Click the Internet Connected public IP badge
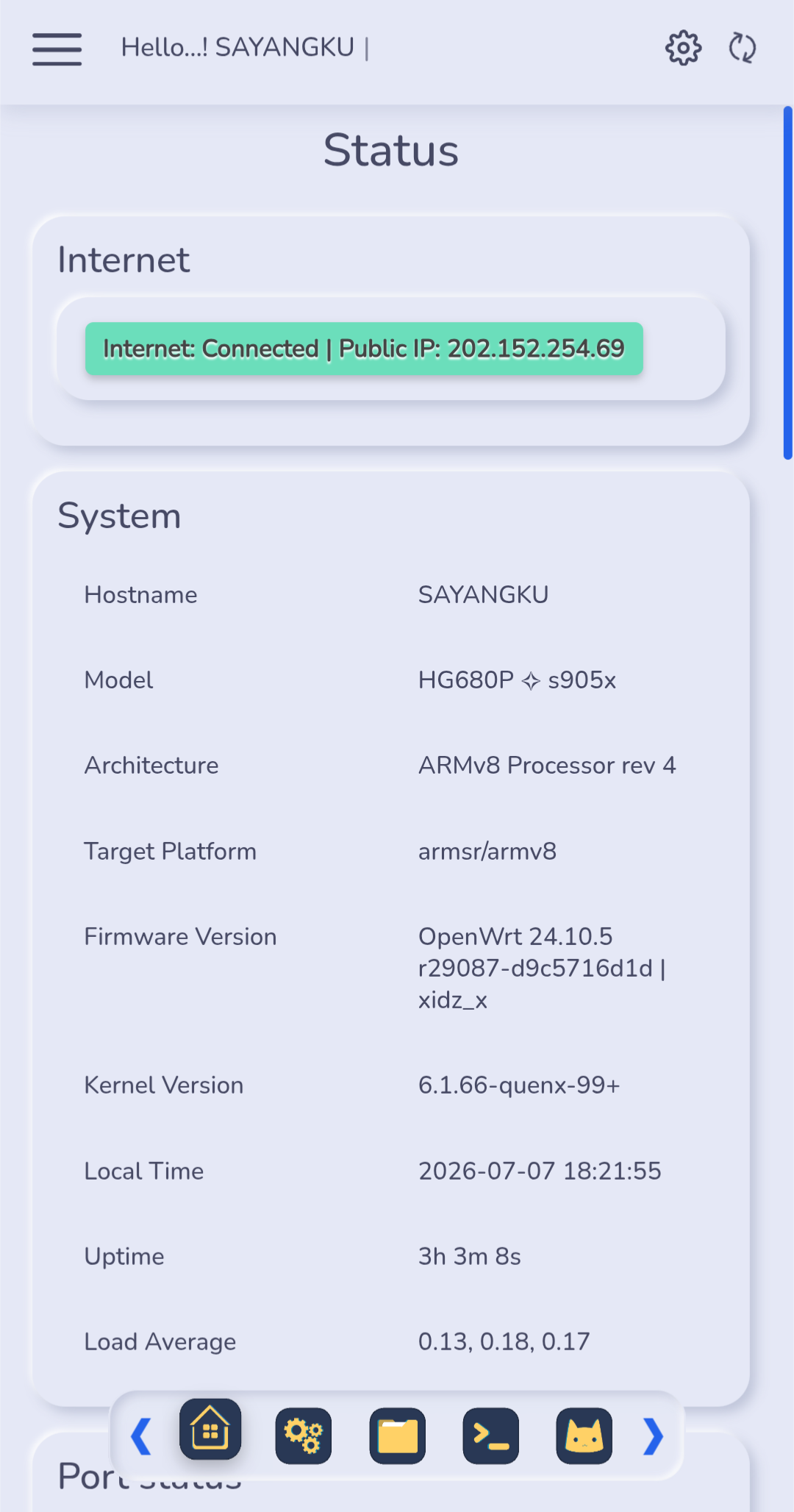The width and height of the screenshot is (794, 1512). (364, 349)
